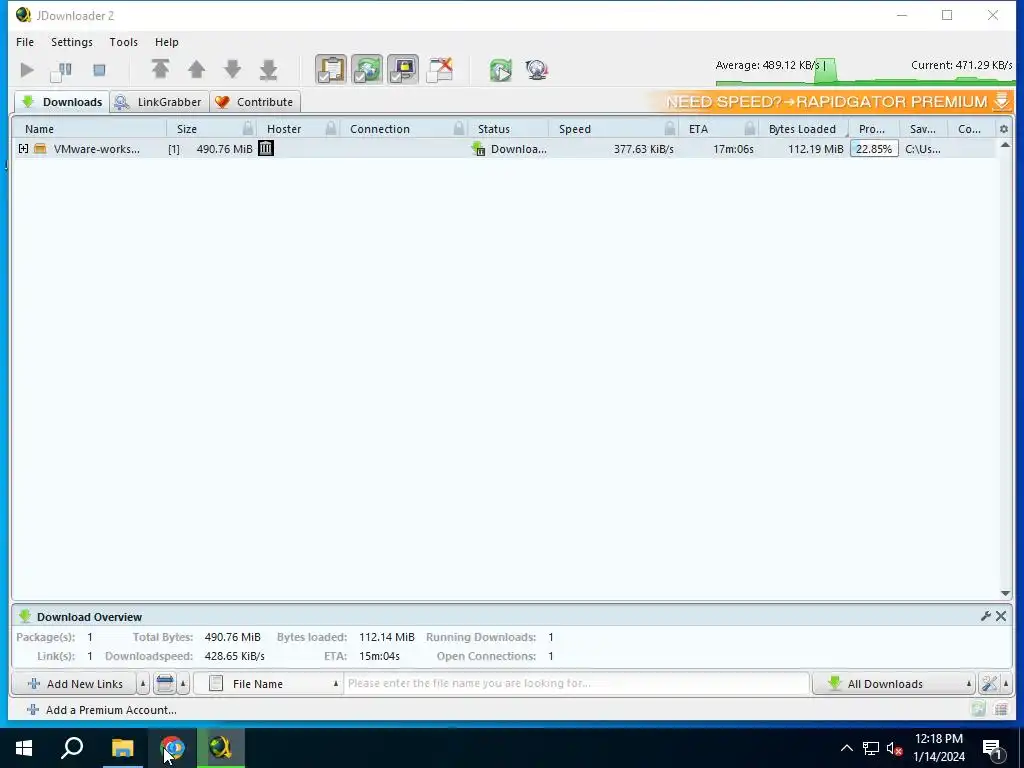The width and height of the screenshot is (1024, 768).
Task: Select the Downloads tab
Action: (x=62, y=102)
